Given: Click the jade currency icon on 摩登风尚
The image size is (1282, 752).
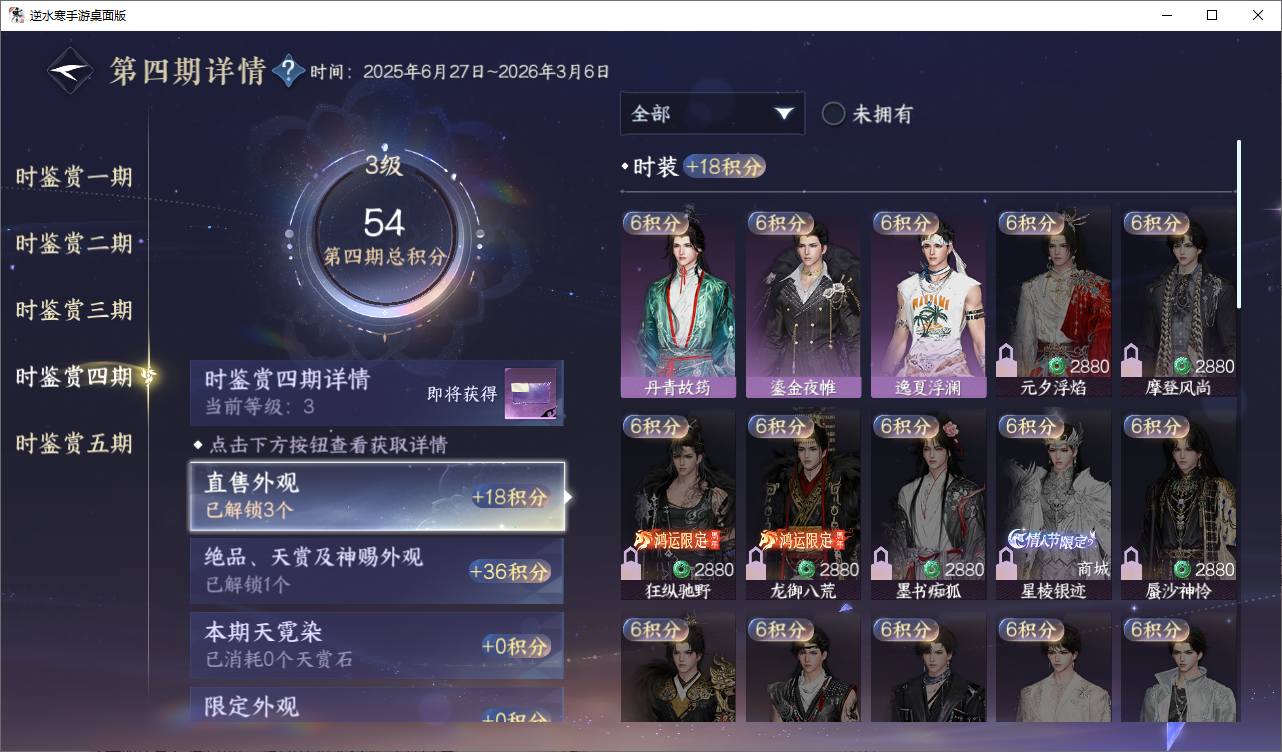Looking at the screenshot, I should pos(1182,366).
